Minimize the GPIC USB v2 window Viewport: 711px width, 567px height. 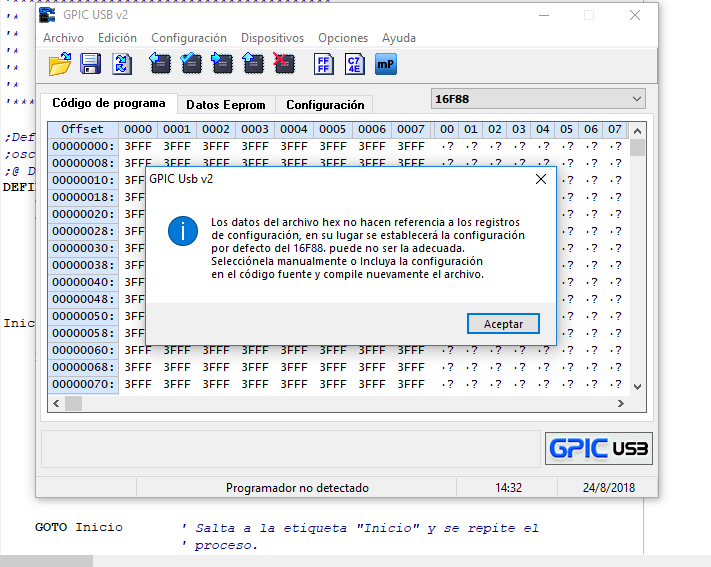click(544, 15)
